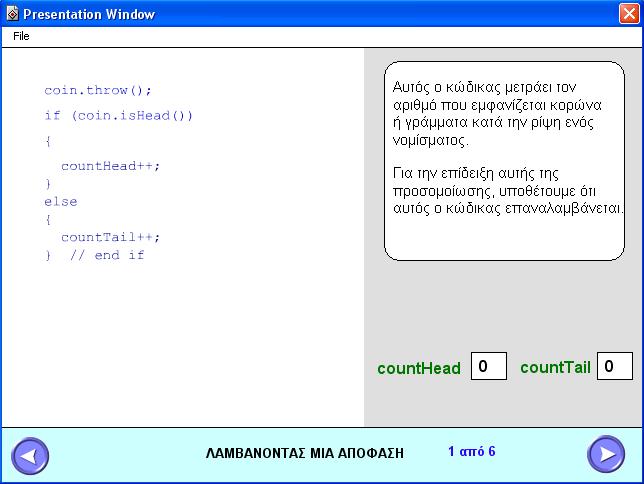Click the countHead++; statement
This screenshot has height=484, width=644.
(x=110, y=166)
